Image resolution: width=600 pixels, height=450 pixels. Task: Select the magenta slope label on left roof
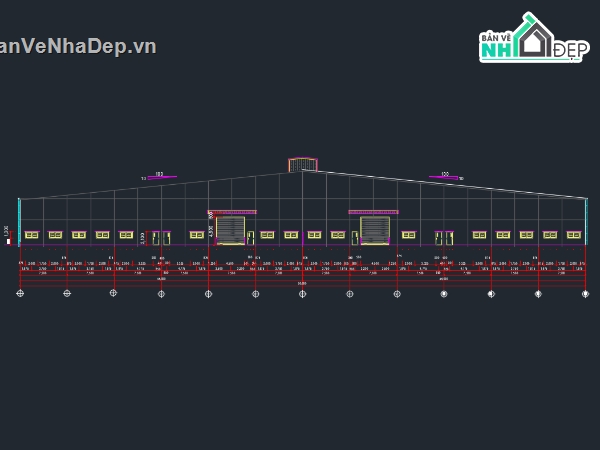tap(162, 177)
